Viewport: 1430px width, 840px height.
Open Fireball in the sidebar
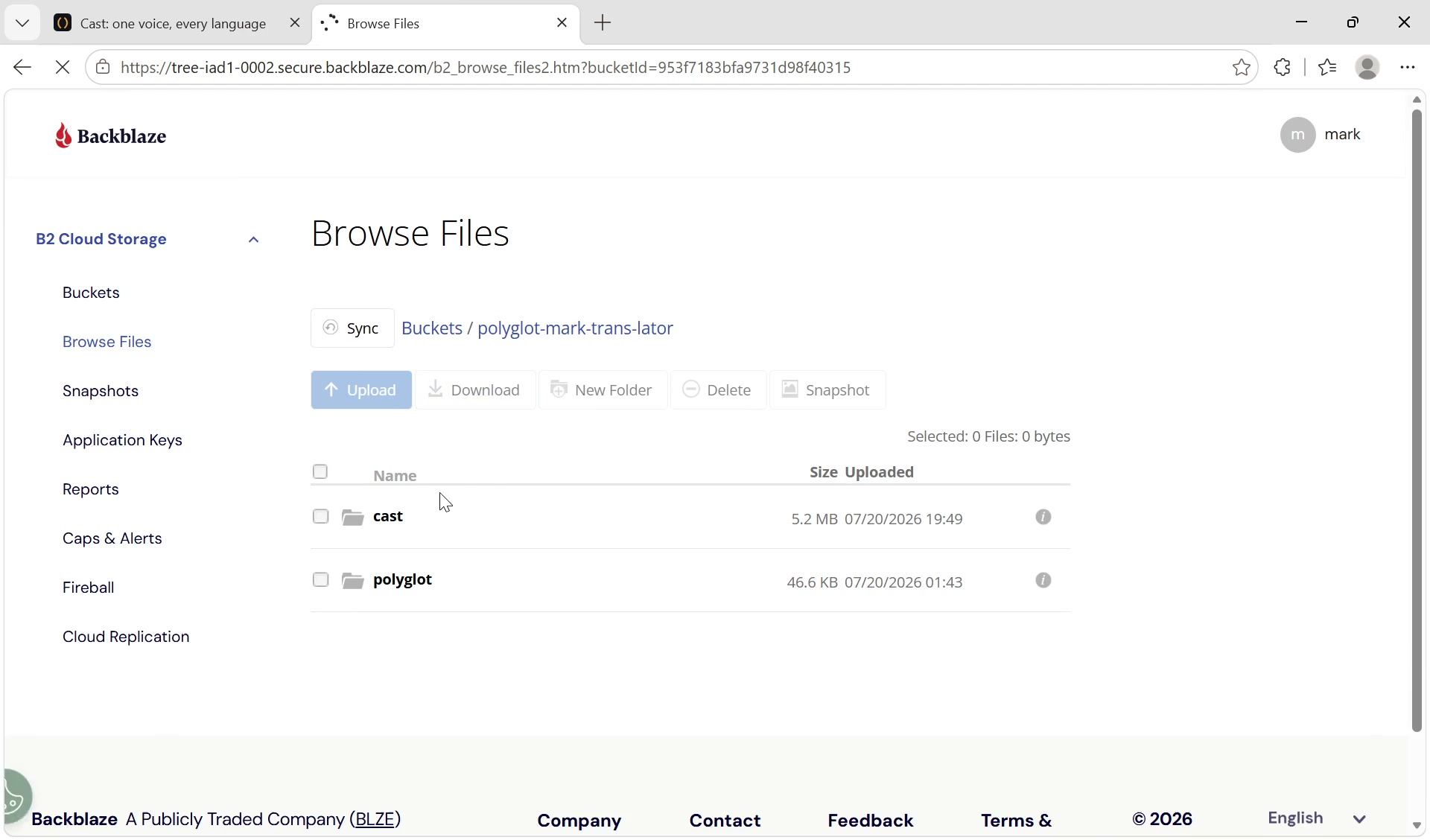pyautogui.click(x=89, y=588)
